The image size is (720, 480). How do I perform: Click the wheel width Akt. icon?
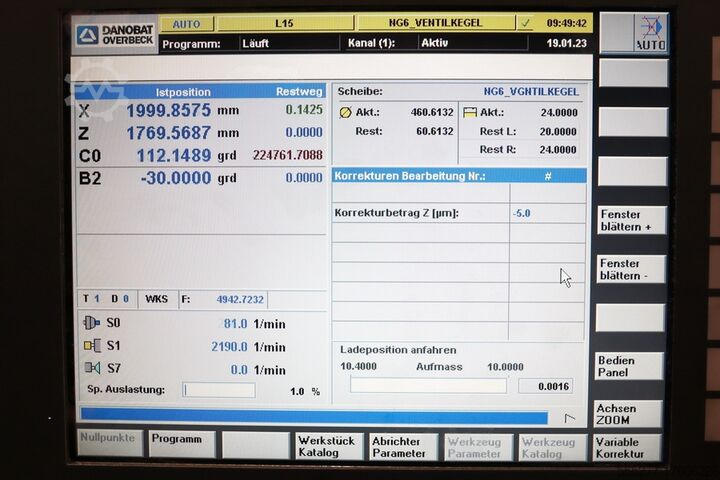click(470, 112)
